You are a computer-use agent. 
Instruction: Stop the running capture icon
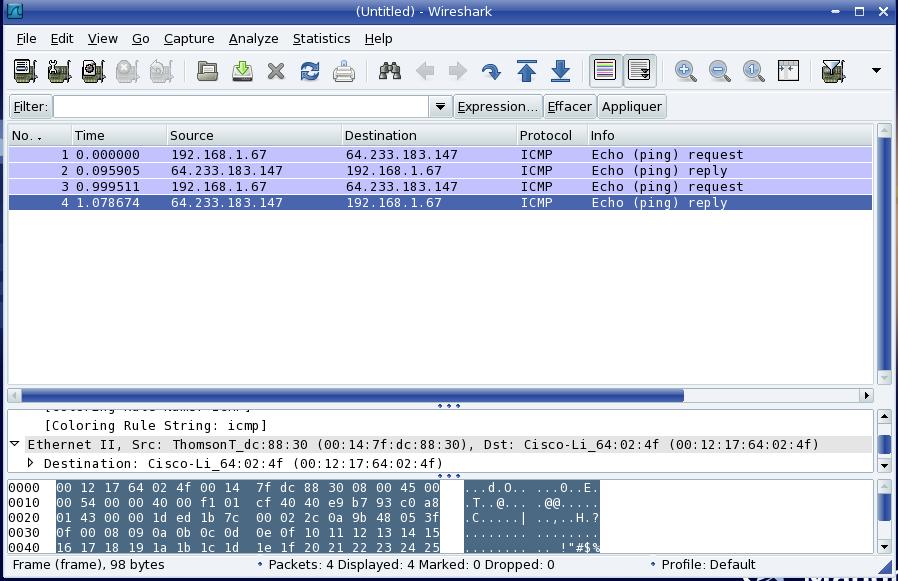click(x=127, y=71)
